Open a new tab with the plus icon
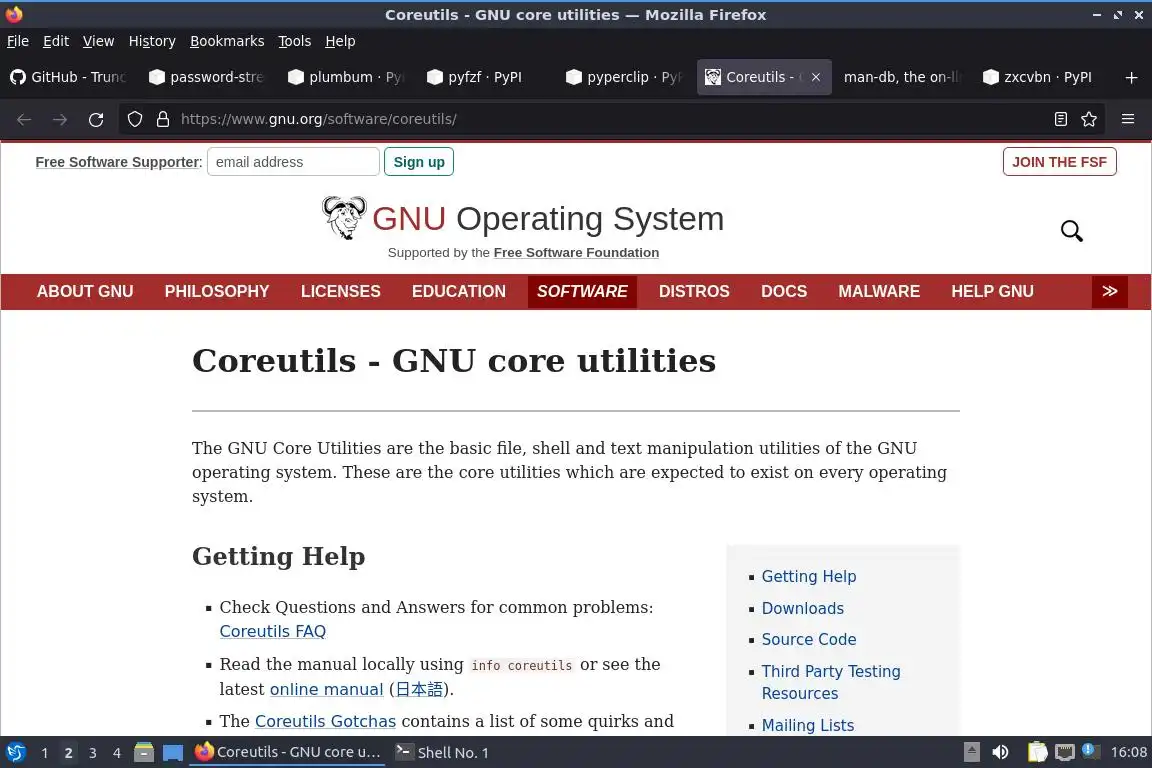Image resolution: width=1152 pixels, height=768 pixels. pyautogui.click(x=1131, y=77)
